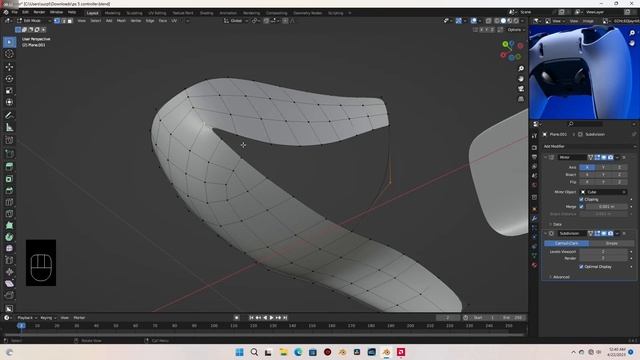
Task: Select Catmull-Clark subdivision type
Action: [x=567, y=243]
